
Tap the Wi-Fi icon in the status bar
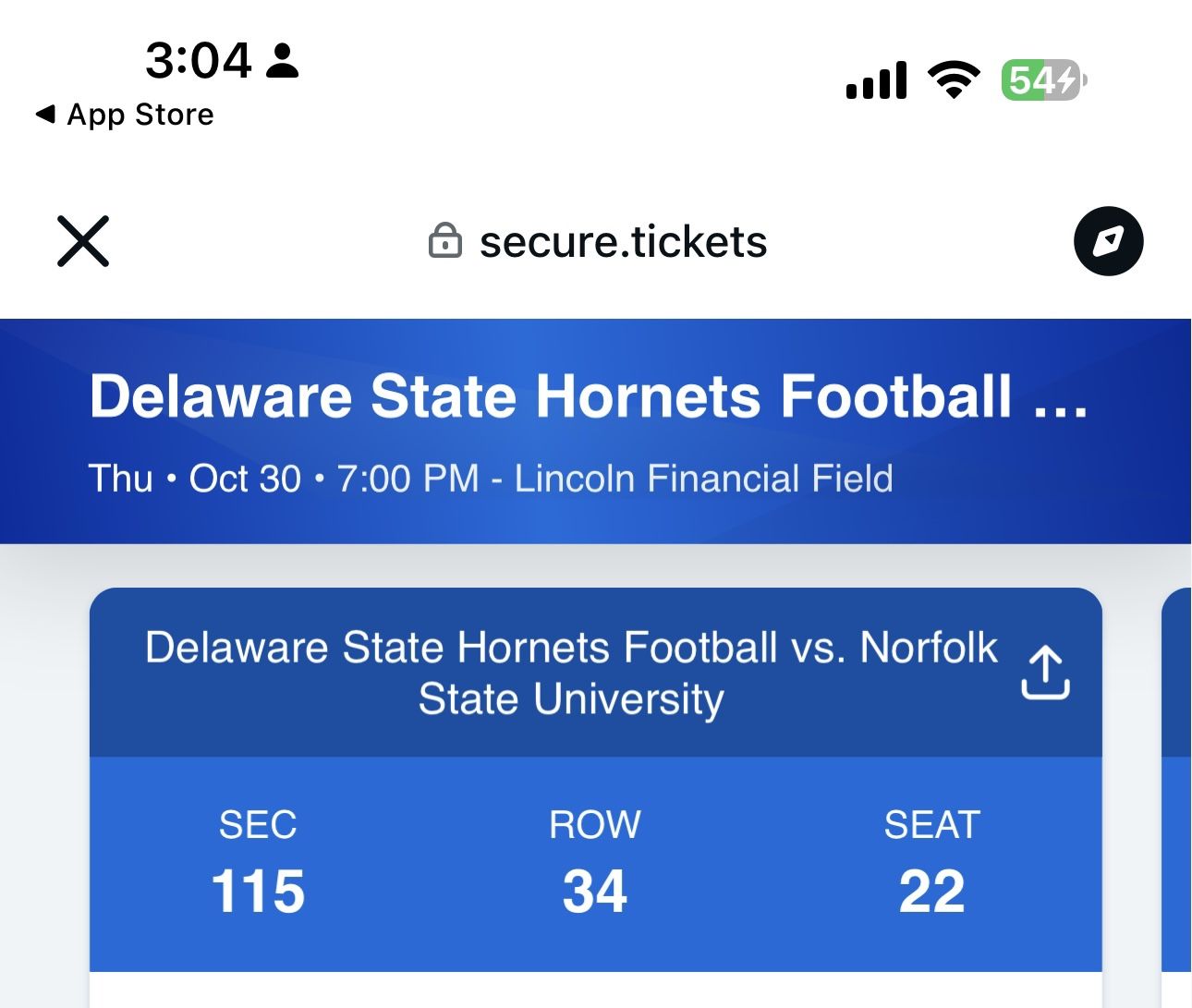953,79
